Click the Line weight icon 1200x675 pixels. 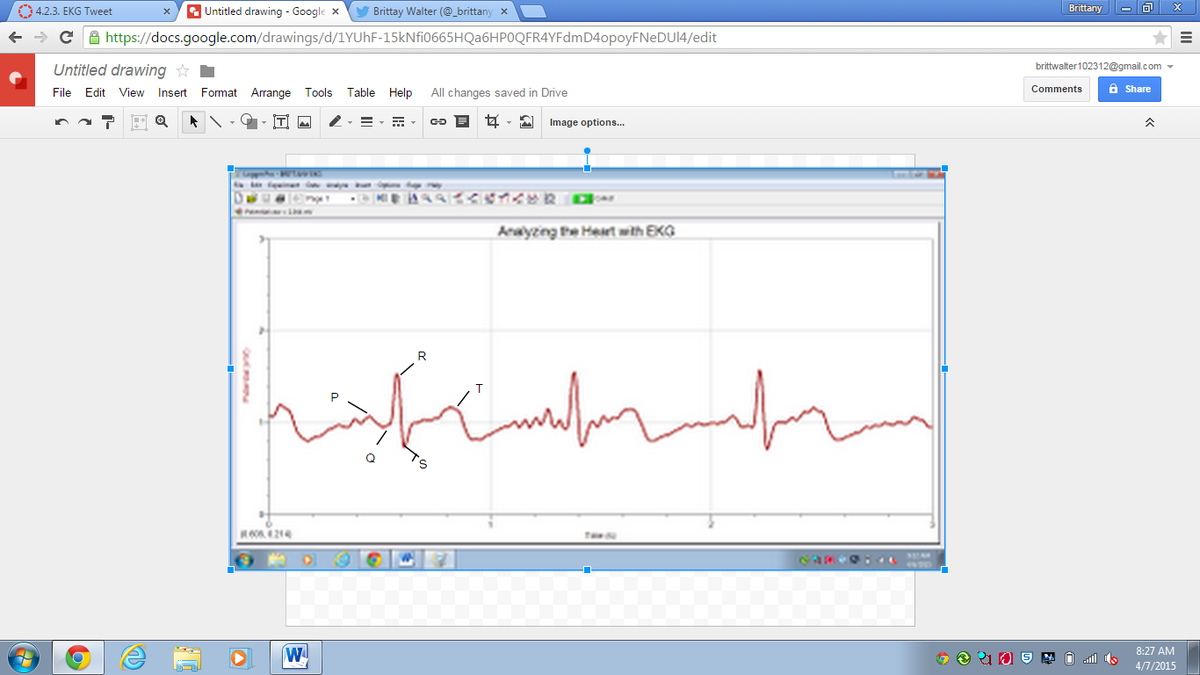[366, 122]
